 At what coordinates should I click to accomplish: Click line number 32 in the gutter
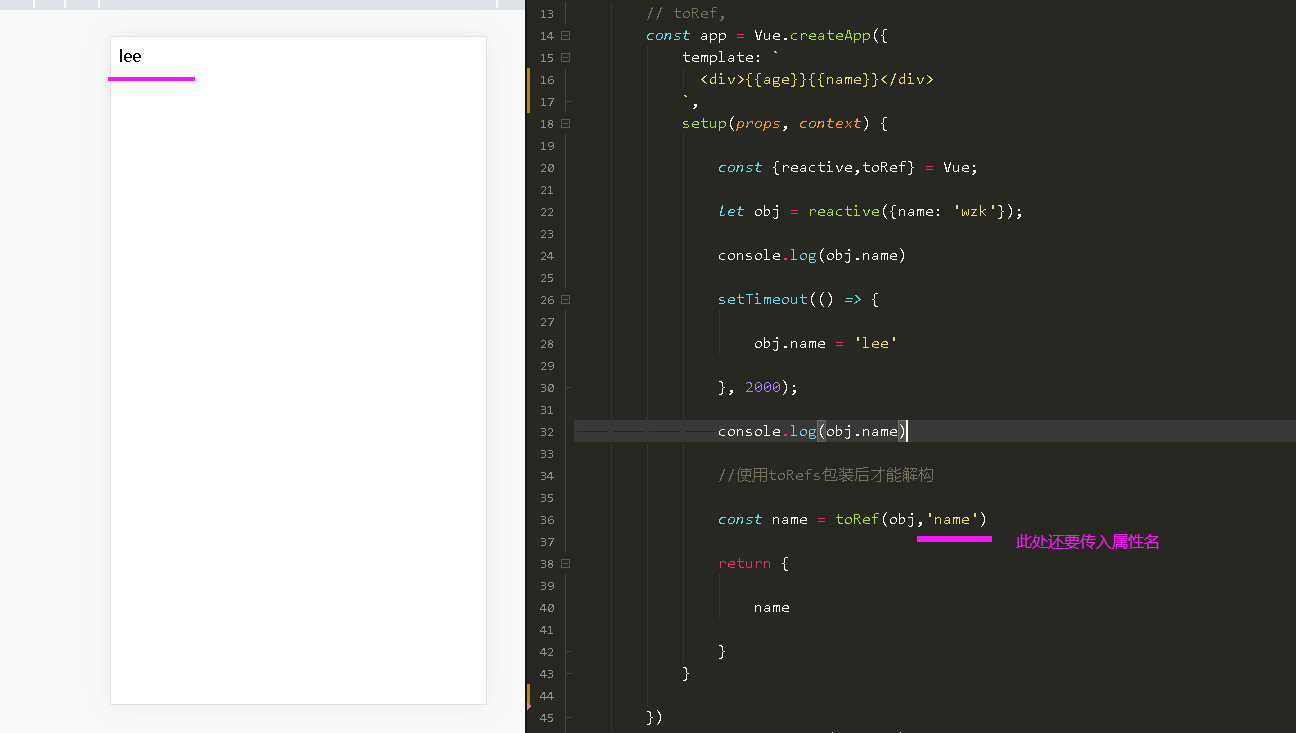546,432
